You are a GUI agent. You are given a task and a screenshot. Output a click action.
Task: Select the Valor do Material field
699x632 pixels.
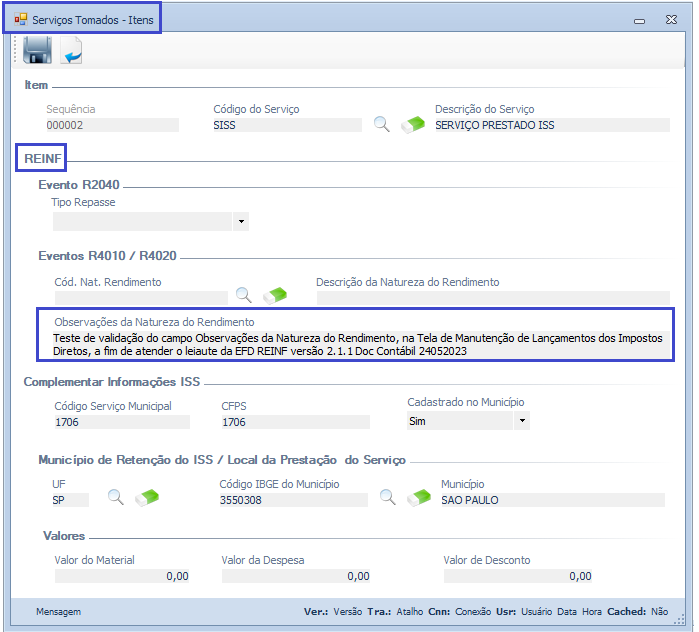point(122,576)
